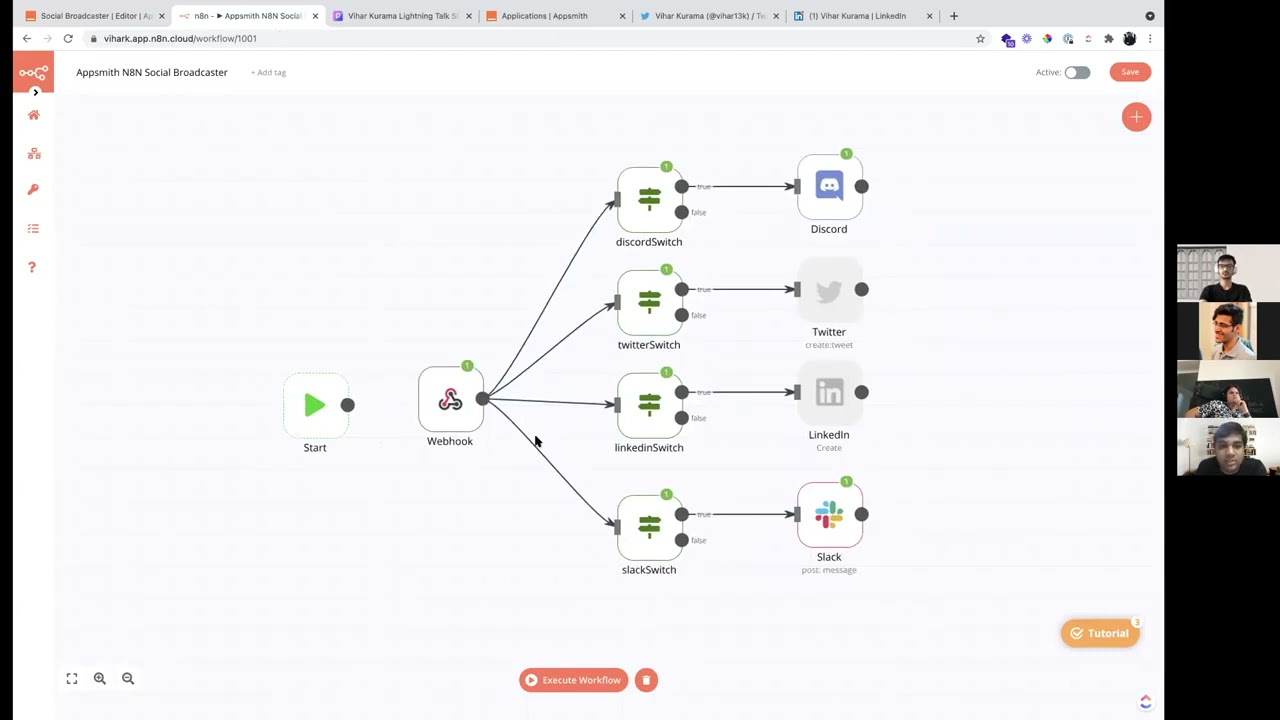Zoom in on the workflow canvas
The height and width of the screenshot is (720, 1280).
(x=99, y=678)
